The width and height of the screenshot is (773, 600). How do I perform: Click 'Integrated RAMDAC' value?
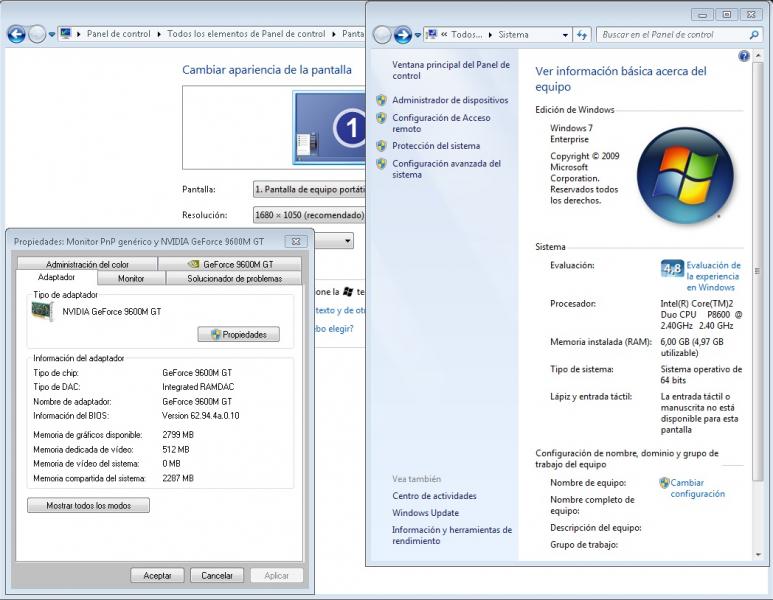coord(198,387)
